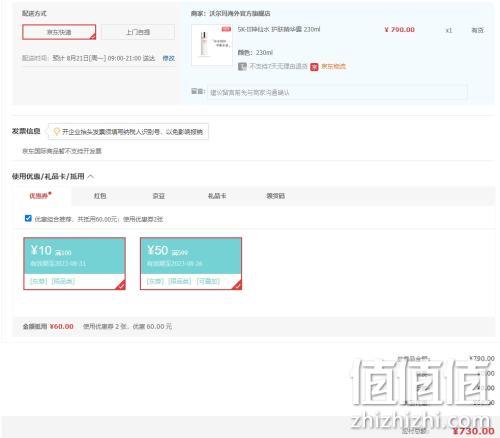Click the ¥60.00 deduction amount text
Image resolution: width=500 pixels, height=438 pixels.
tap(62, 326)
